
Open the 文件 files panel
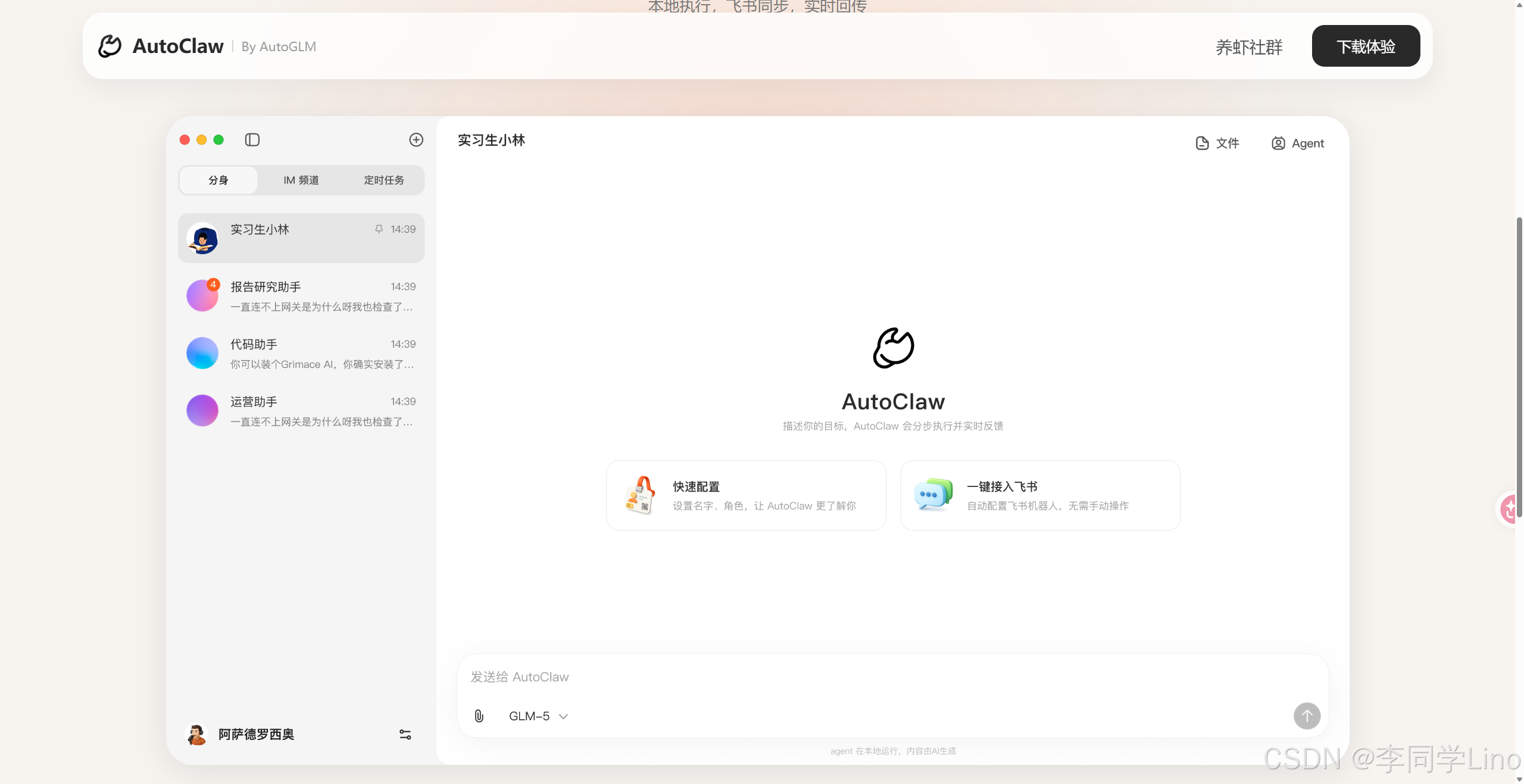point(1217,143)
